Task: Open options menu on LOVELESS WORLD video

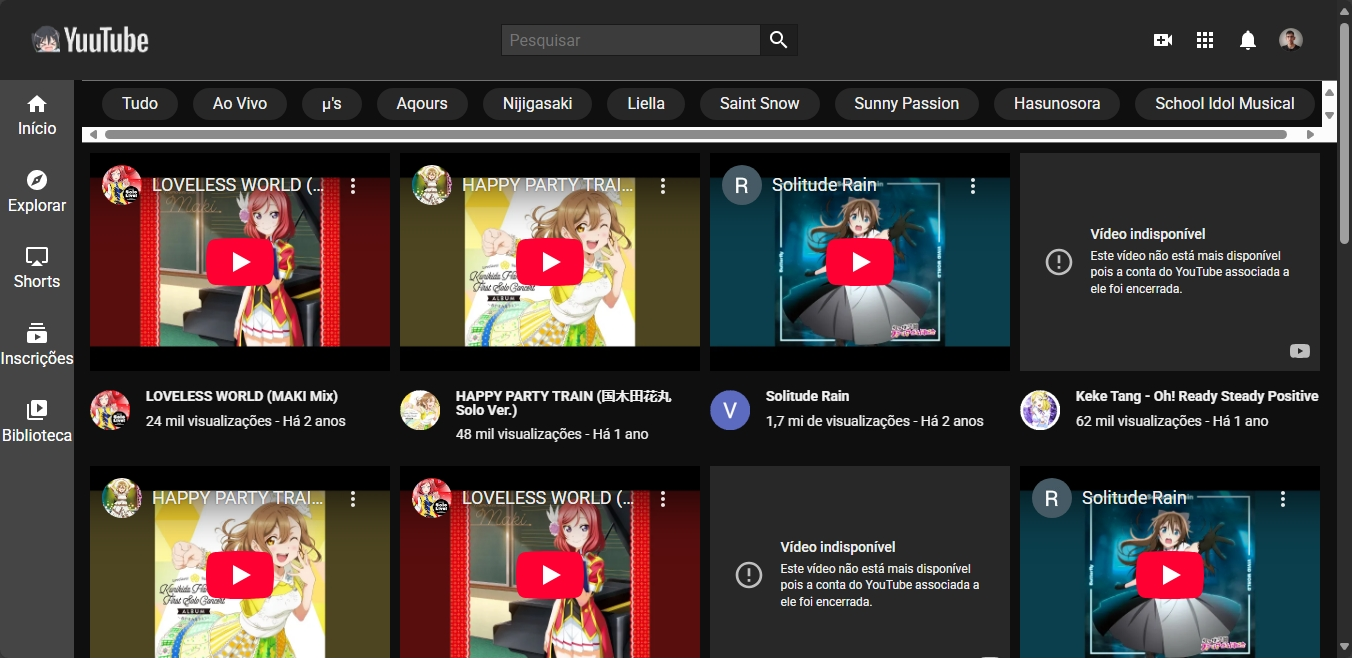Action: click(x=353, y=186)
